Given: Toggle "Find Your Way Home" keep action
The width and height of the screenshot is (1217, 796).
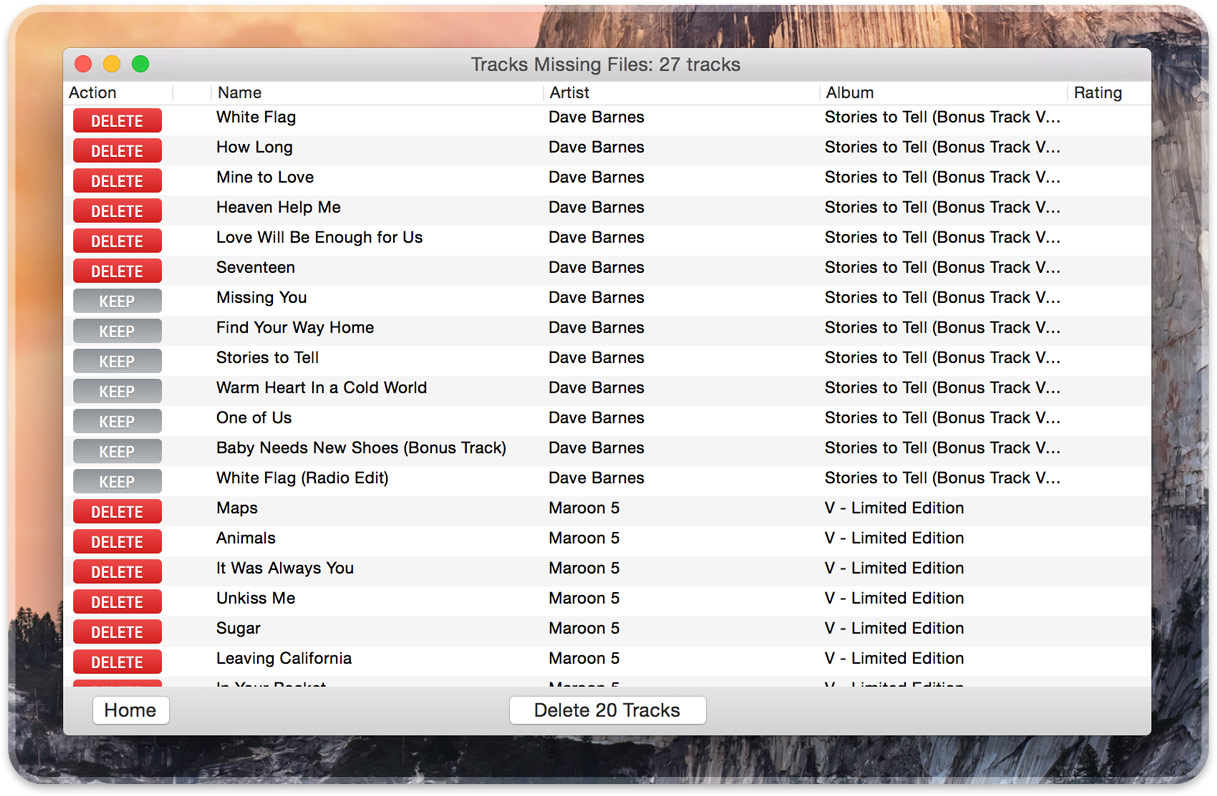Looking at the screenshot, I should point(116,330).
